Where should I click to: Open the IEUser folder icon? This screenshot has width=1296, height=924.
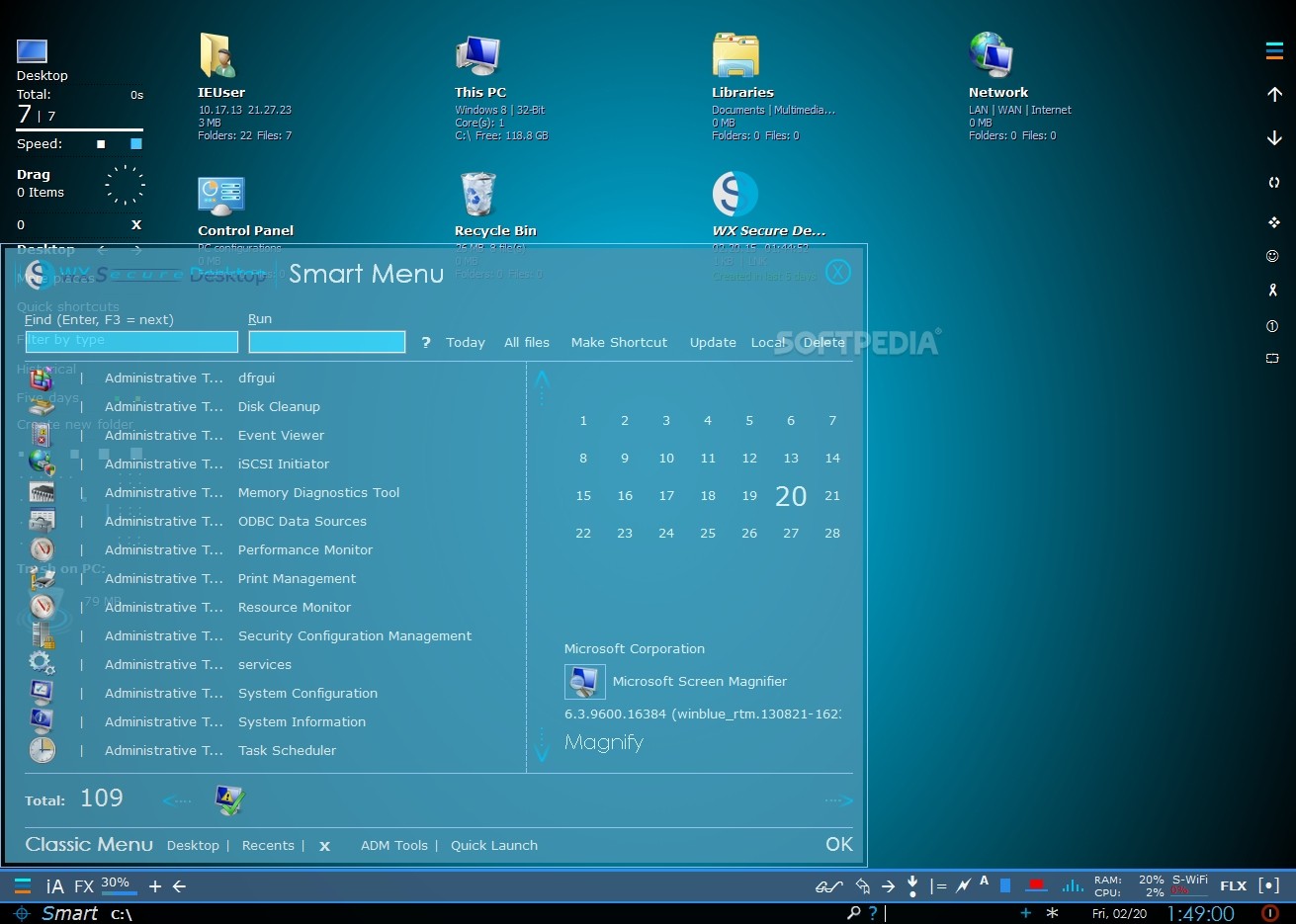coord(217,55)
